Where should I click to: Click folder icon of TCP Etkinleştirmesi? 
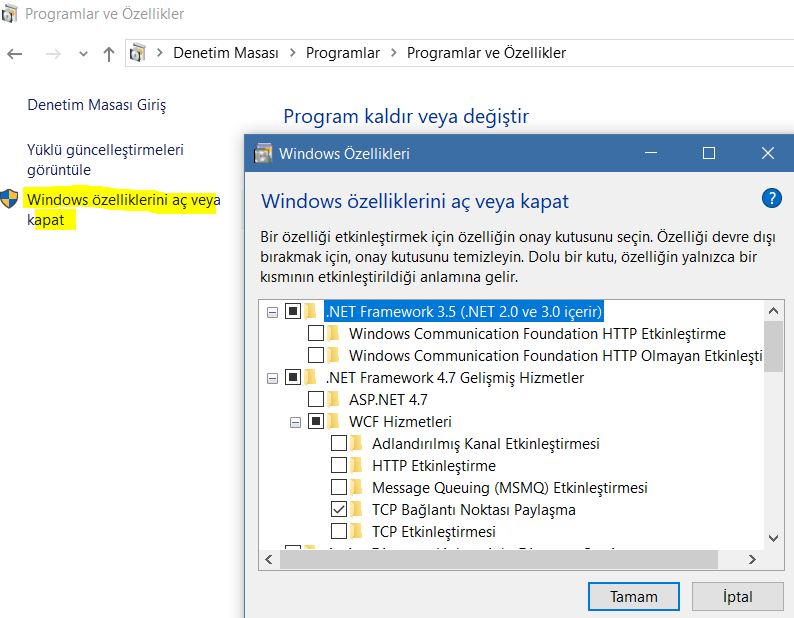pyautogui.click(x=356, y=531)
